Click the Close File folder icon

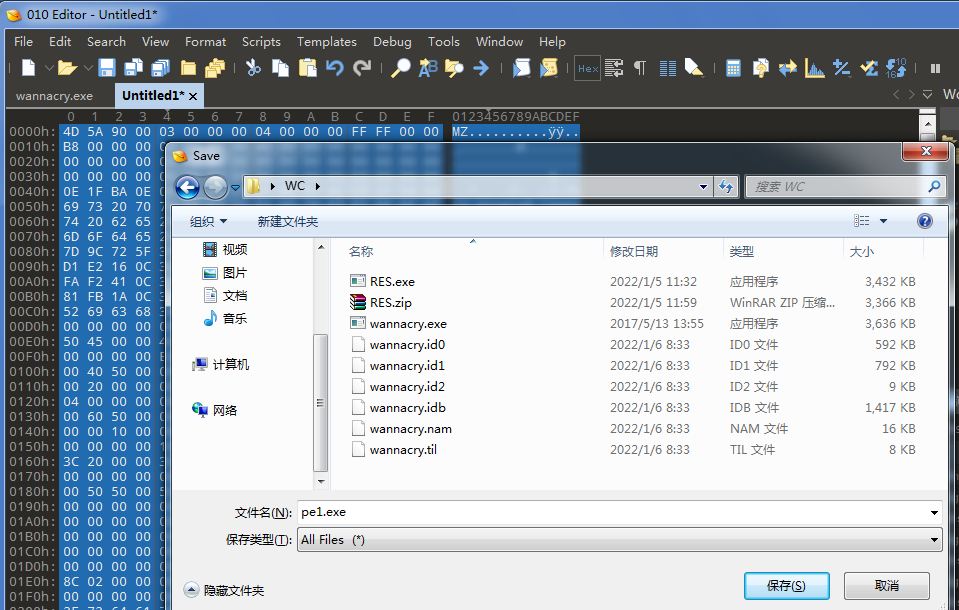click(x=188, y=68)
